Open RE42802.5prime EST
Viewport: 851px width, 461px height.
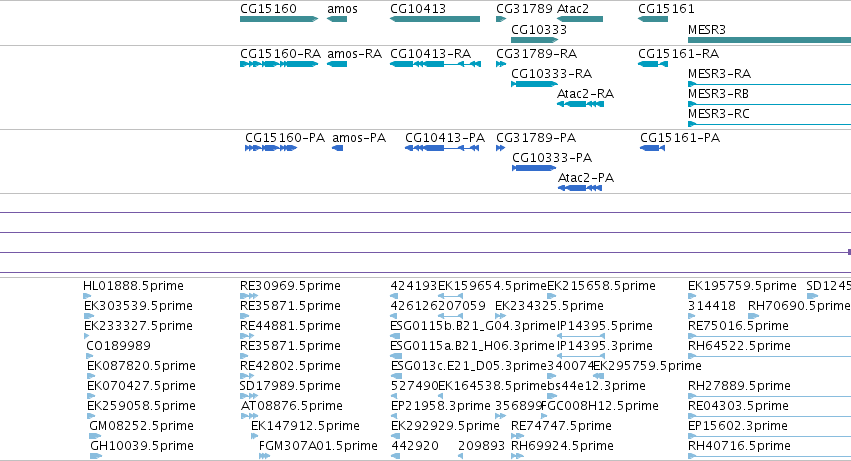pos(290,366)
